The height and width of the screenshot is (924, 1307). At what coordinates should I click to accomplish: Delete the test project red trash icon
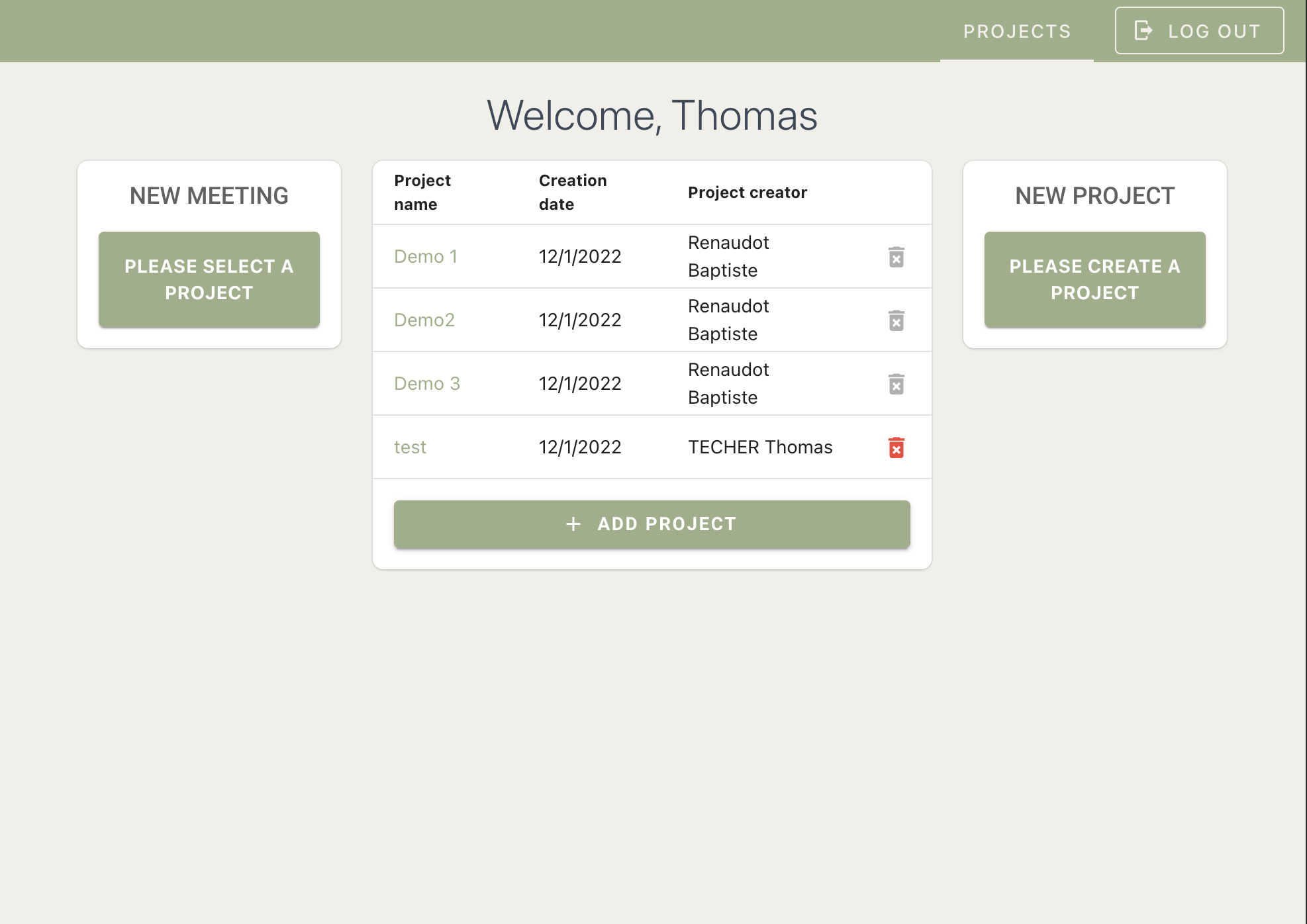[896, 447]
